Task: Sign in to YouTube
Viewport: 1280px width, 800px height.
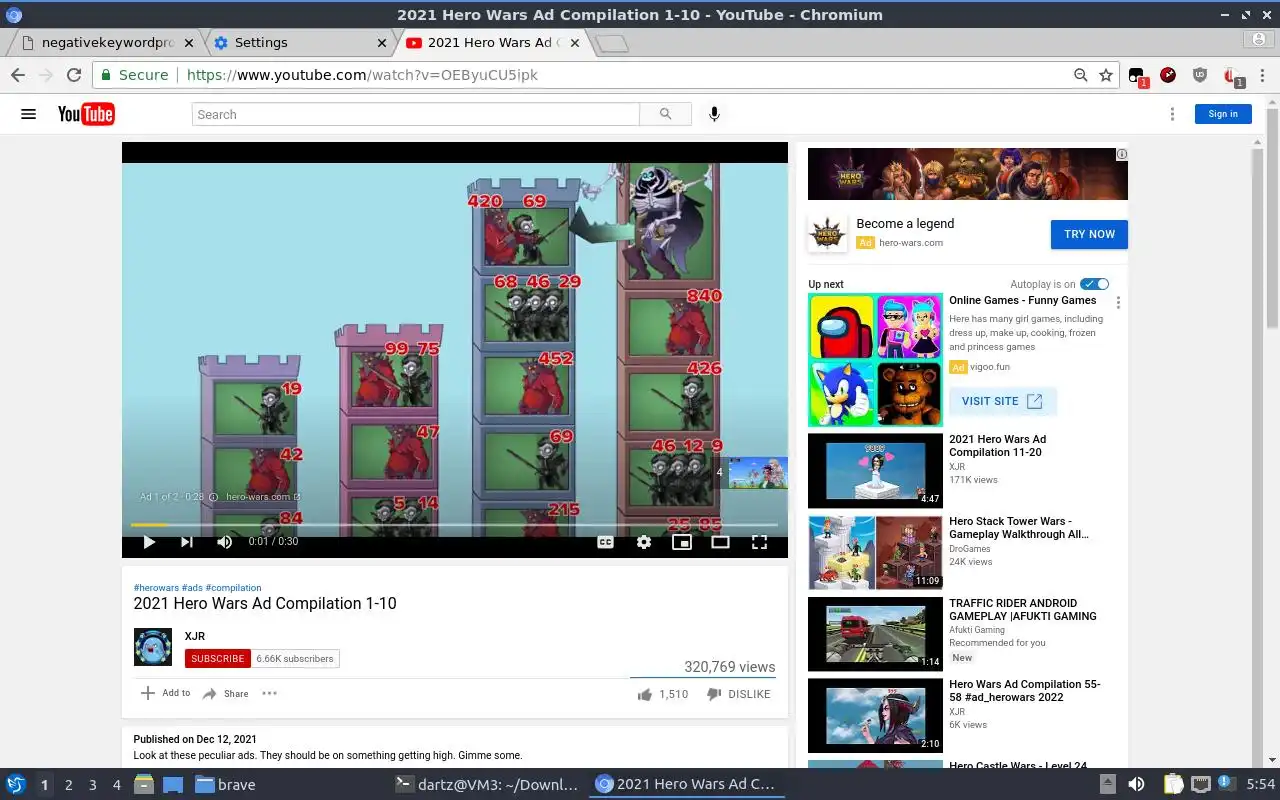Action: pos(1223,114)
